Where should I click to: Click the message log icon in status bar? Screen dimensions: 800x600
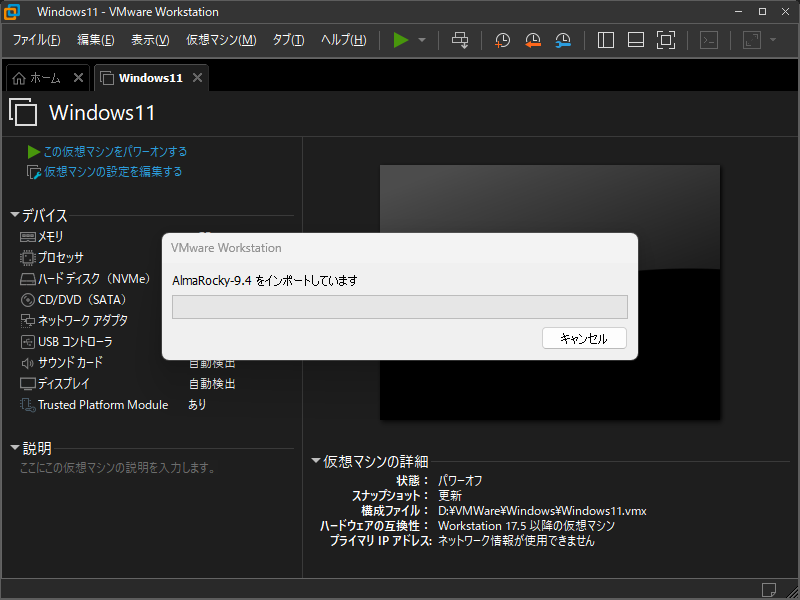(x=768, y=589)
